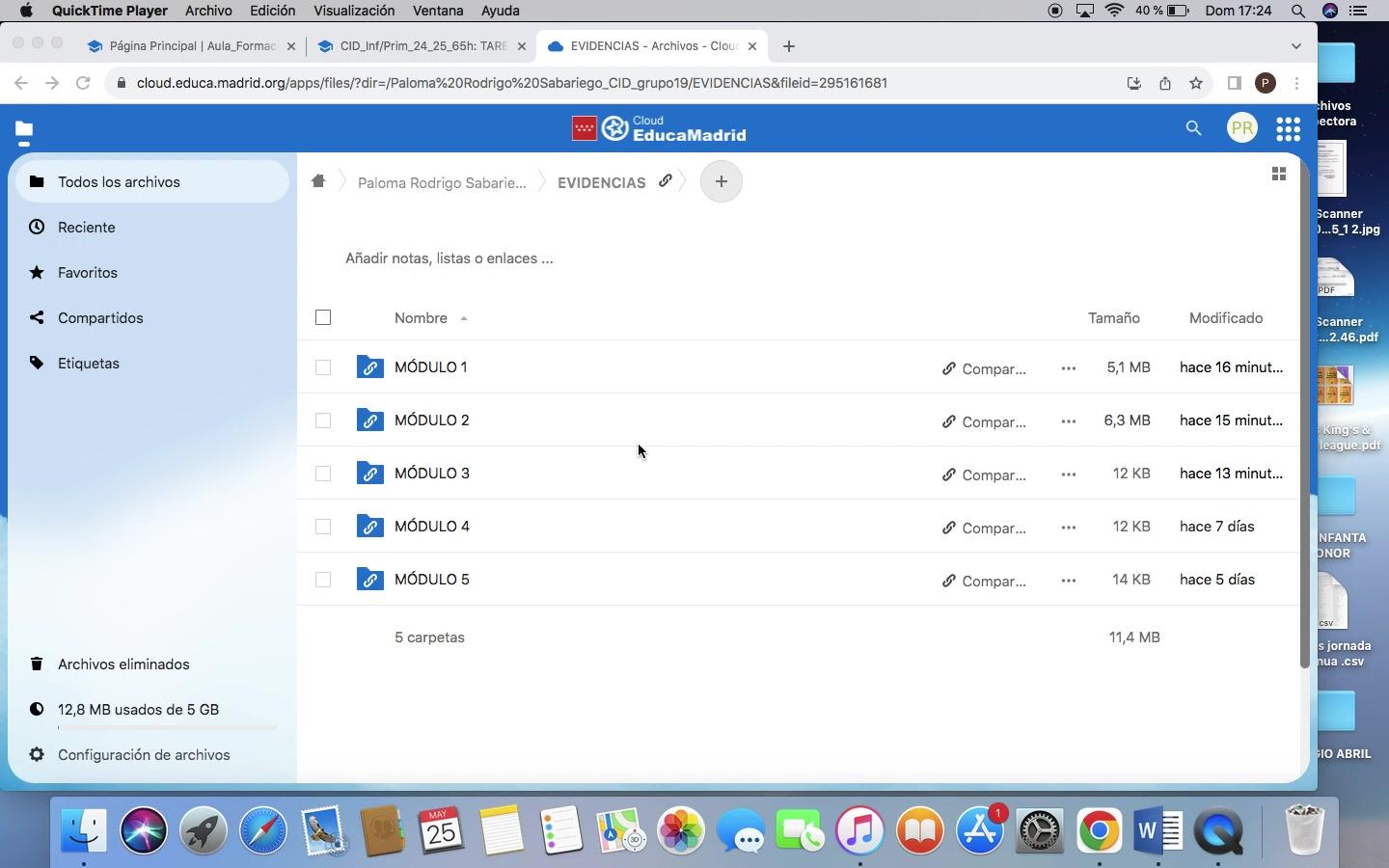Open the Edición menu
1389x868 pixels.
273,11
